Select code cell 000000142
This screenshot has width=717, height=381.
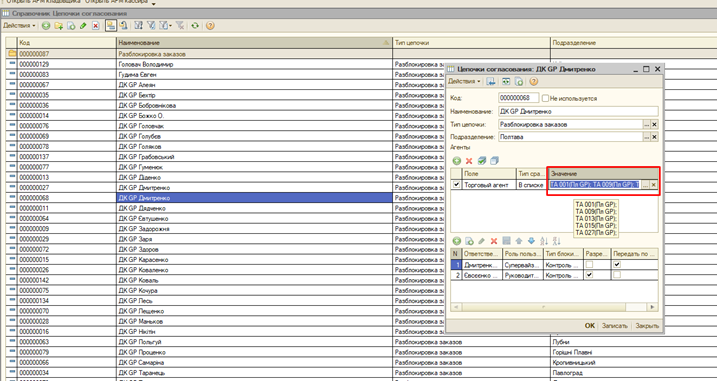point(67,280)
